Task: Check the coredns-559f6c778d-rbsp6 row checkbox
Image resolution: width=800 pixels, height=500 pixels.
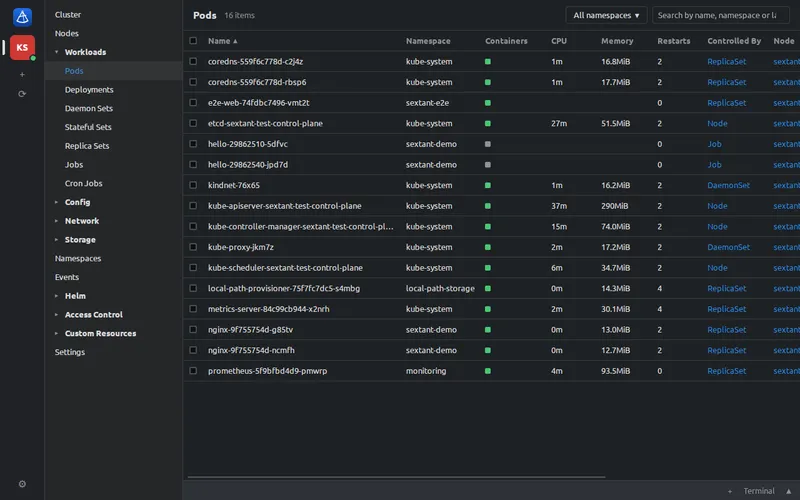Action: click(193, 82)
